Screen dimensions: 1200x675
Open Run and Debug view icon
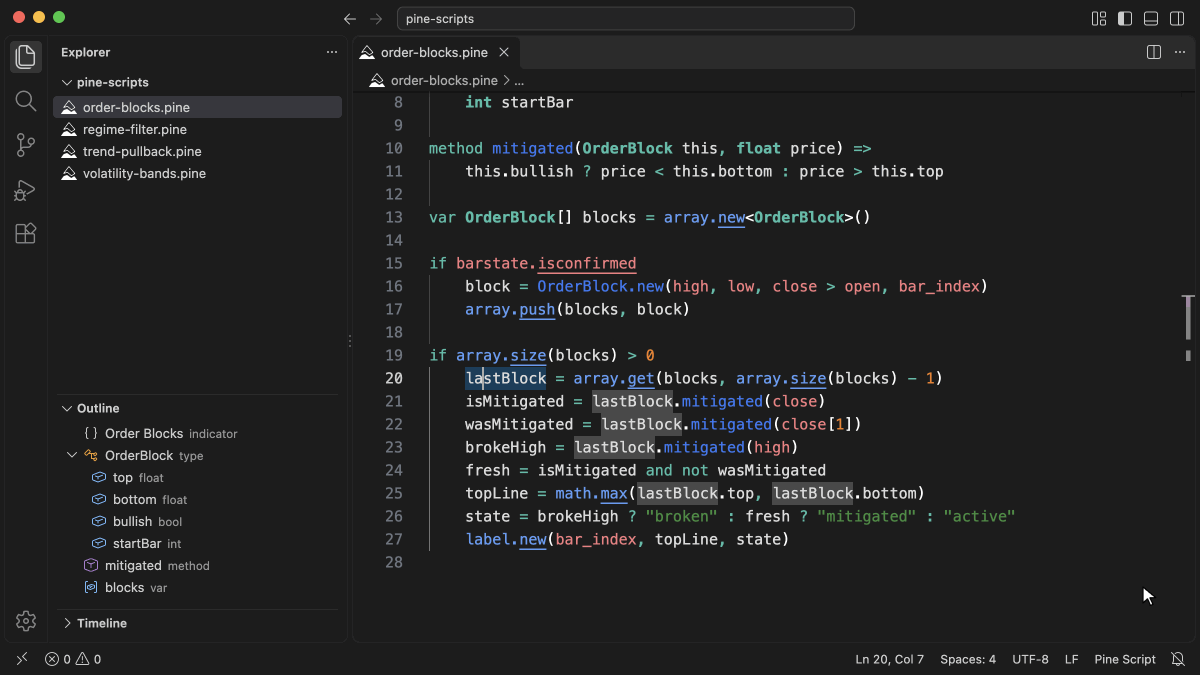(26, 189)
